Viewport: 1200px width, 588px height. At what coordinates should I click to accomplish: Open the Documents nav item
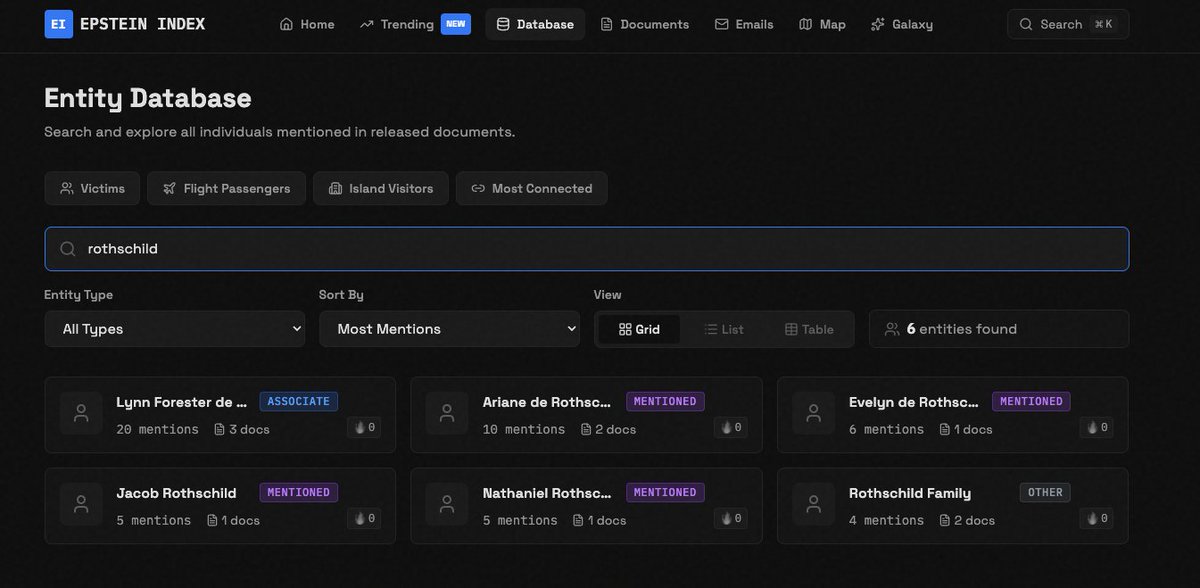tap(644, 24)
